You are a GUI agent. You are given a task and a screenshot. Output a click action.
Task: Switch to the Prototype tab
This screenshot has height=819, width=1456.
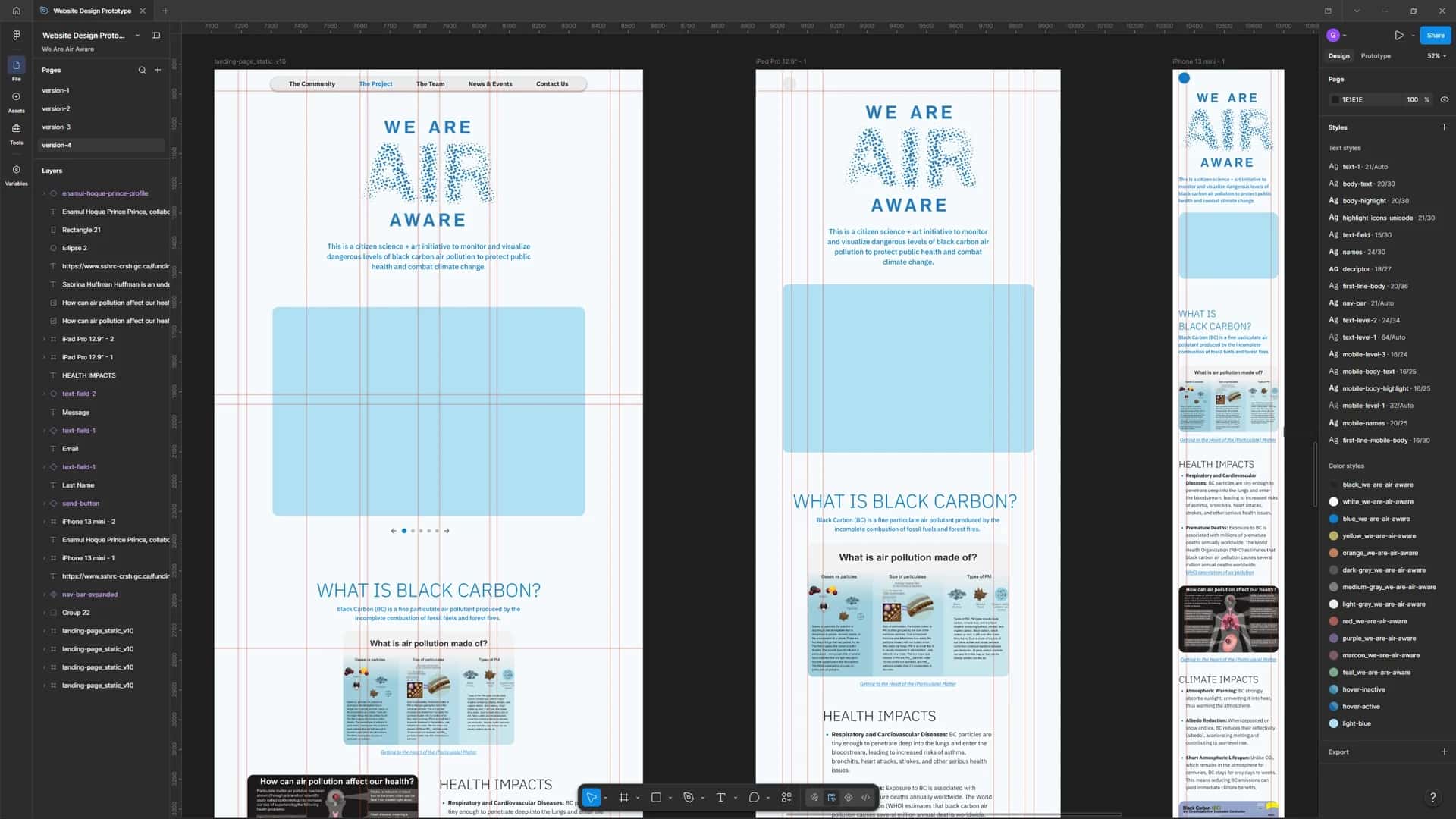[x=1376, y=56]
